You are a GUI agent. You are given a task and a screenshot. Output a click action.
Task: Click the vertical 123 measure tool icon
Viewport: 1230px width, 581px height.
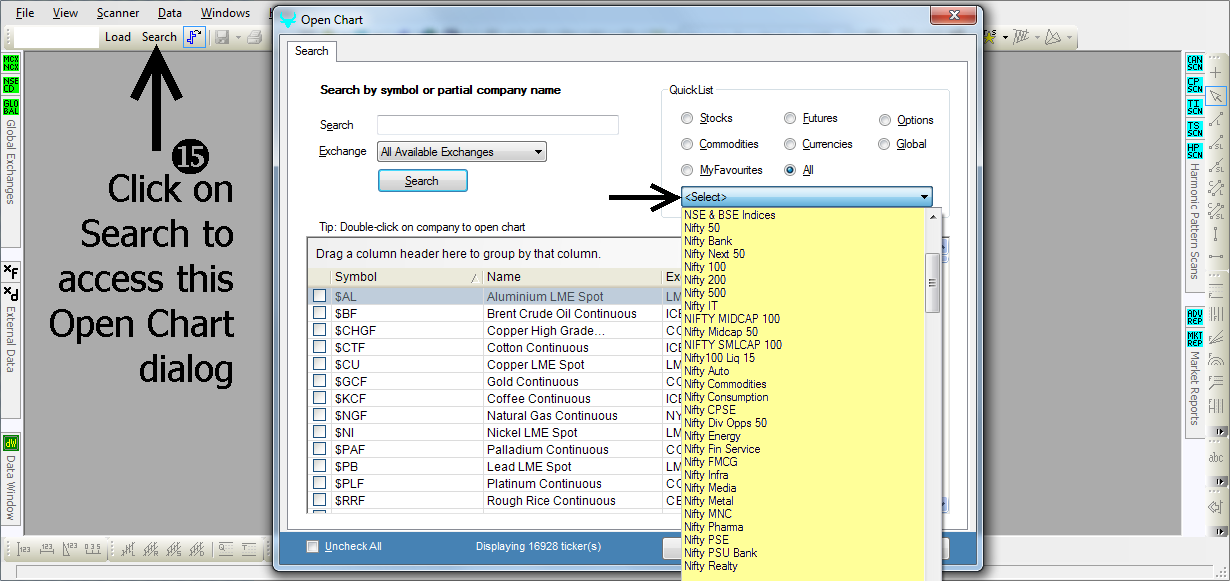(x=22, y=548)
